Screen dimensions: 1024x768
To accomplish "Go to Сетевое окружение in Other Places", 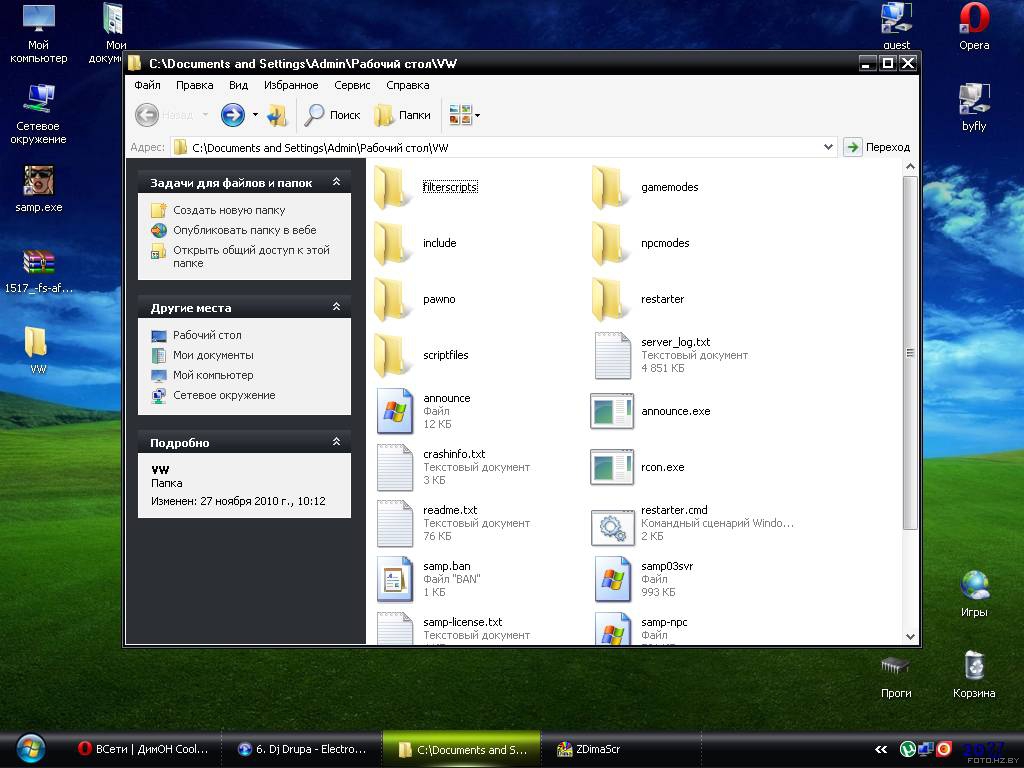I will coord(224,395).
